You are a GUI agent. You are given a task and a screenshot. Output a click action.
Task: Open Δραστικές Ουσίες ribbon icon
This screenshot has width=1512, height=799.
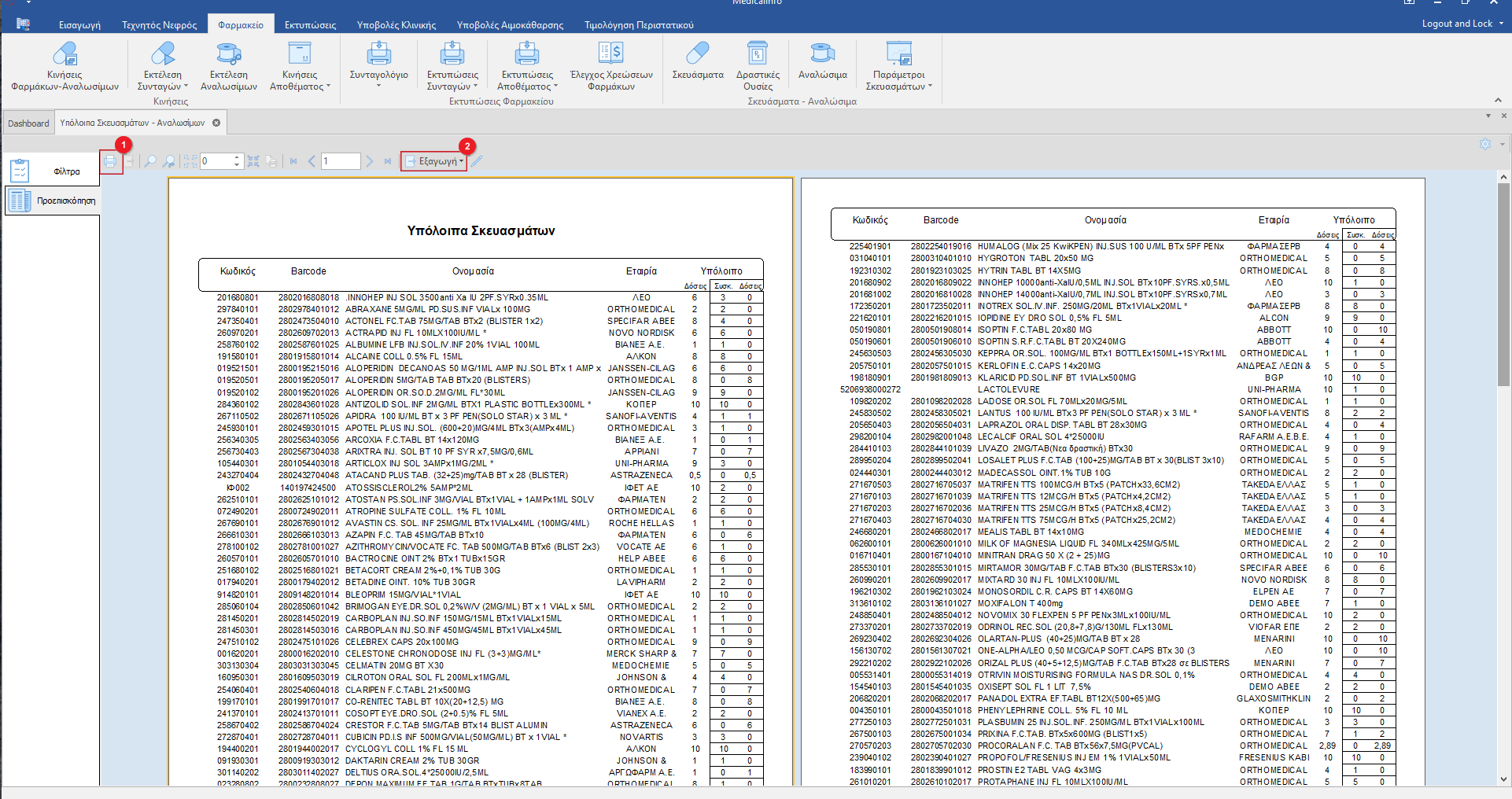pos(757,68)
